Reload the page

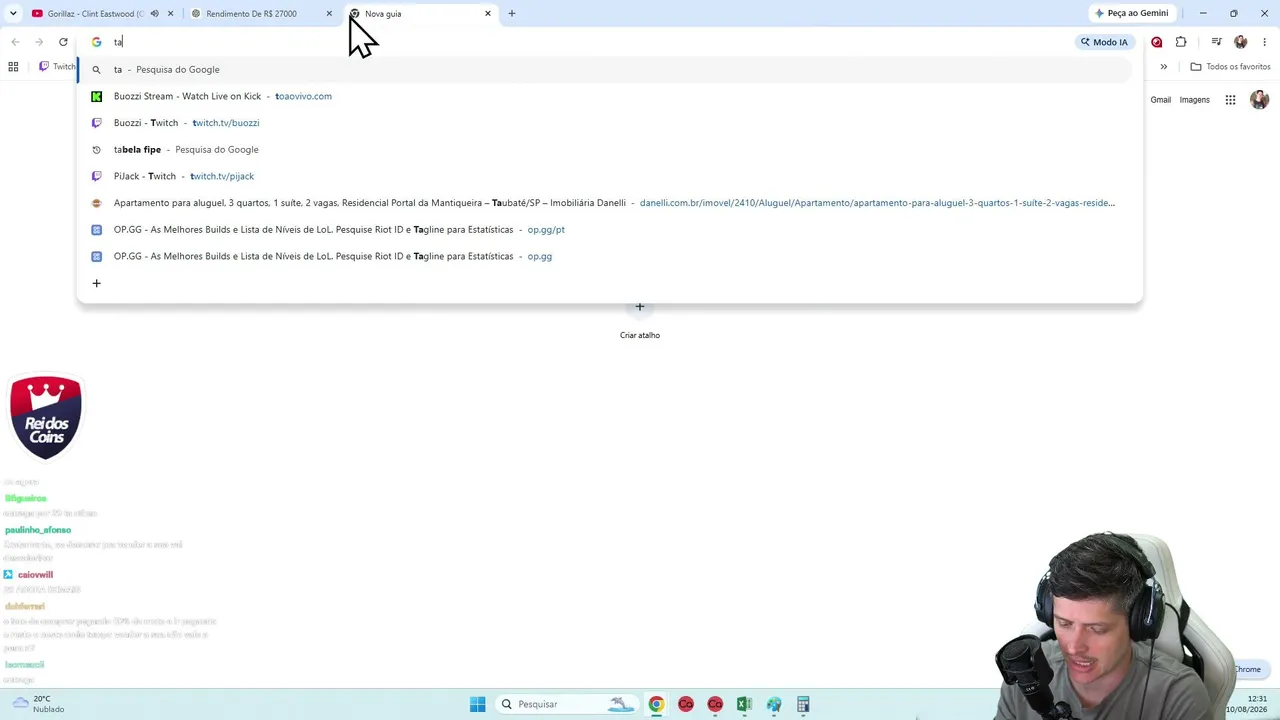tap(63, 42)
